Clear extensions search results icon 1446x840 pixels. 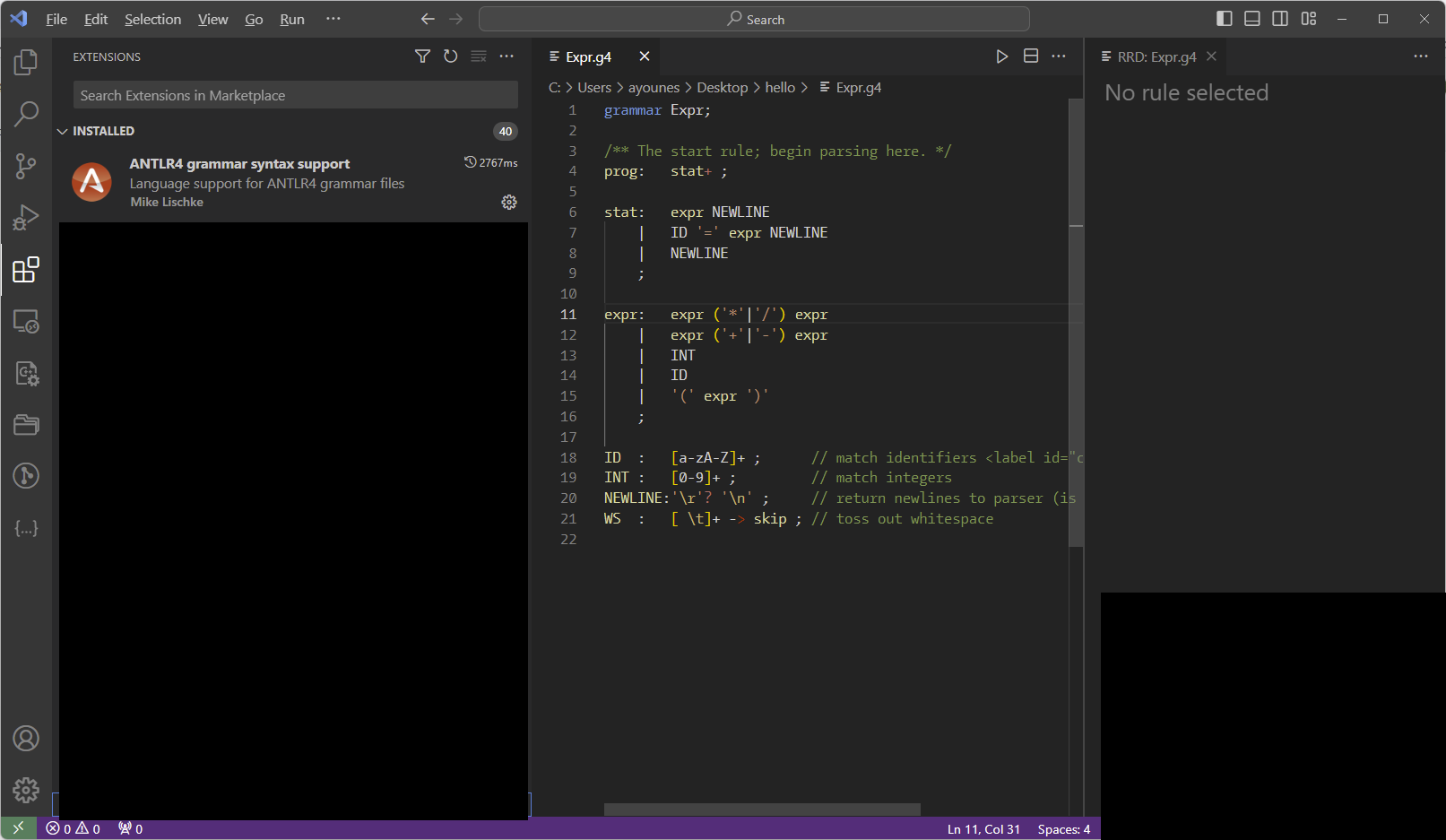479,56
